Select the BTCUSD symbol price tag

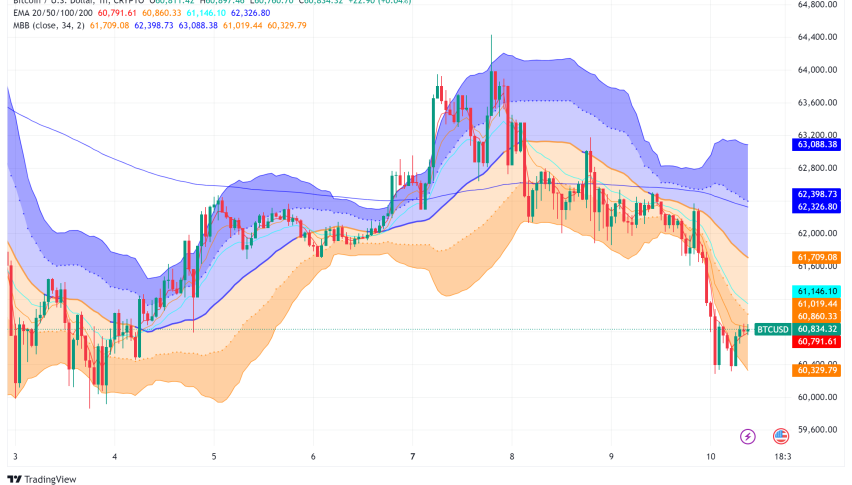coord(772,329)
